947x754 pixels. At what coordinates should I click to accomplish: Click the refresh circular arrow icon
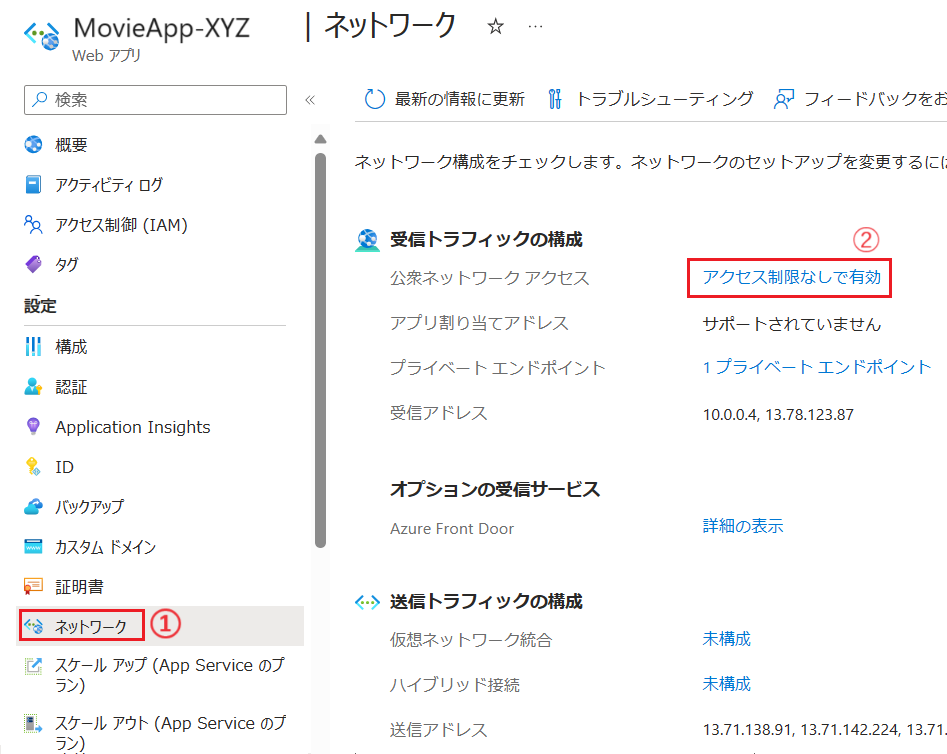coord(374,99)
